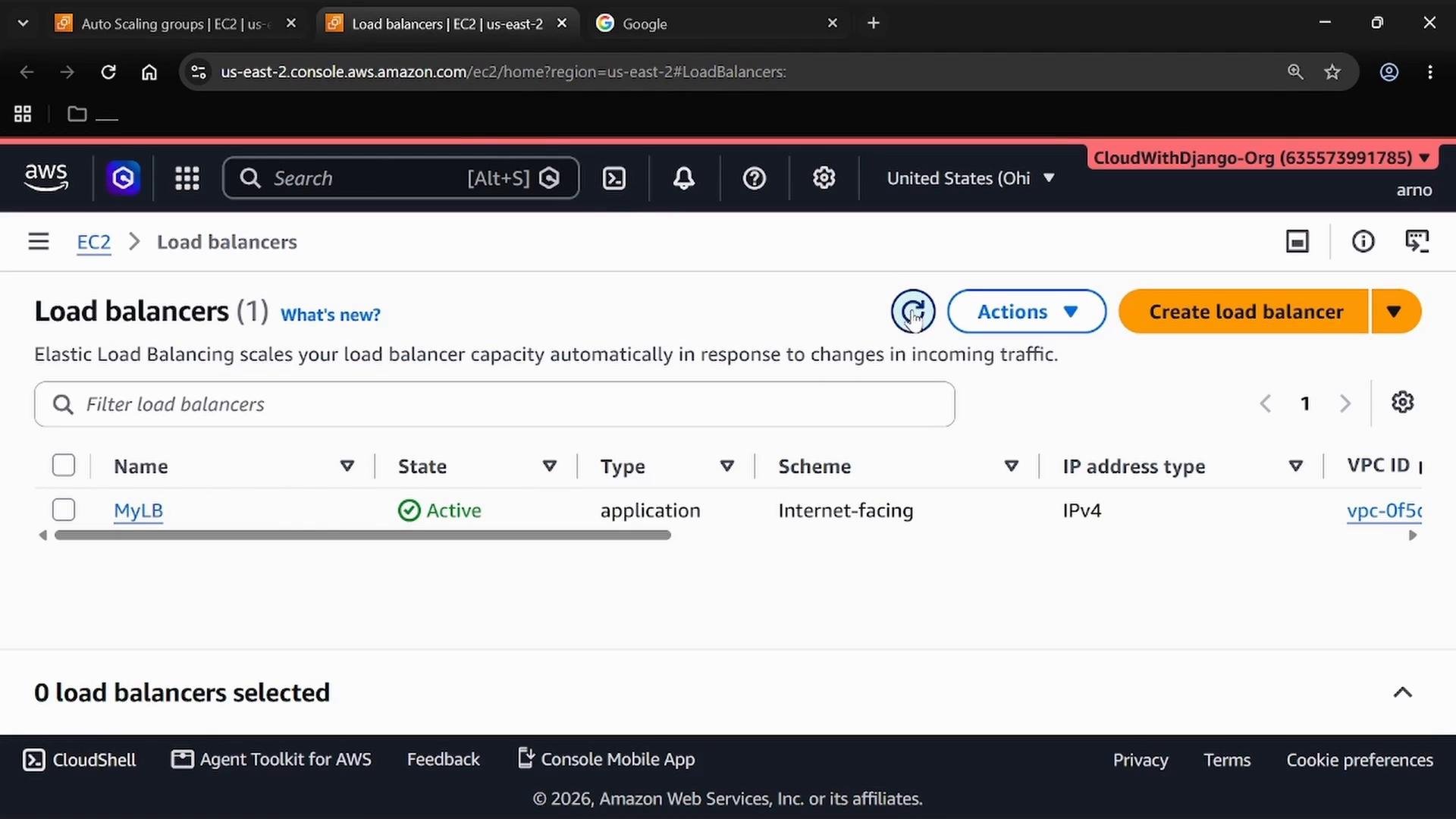This screenshot has height=819, width=1456.
Task: Focus the AWS Search box
Action: click(x=401, y=178)
